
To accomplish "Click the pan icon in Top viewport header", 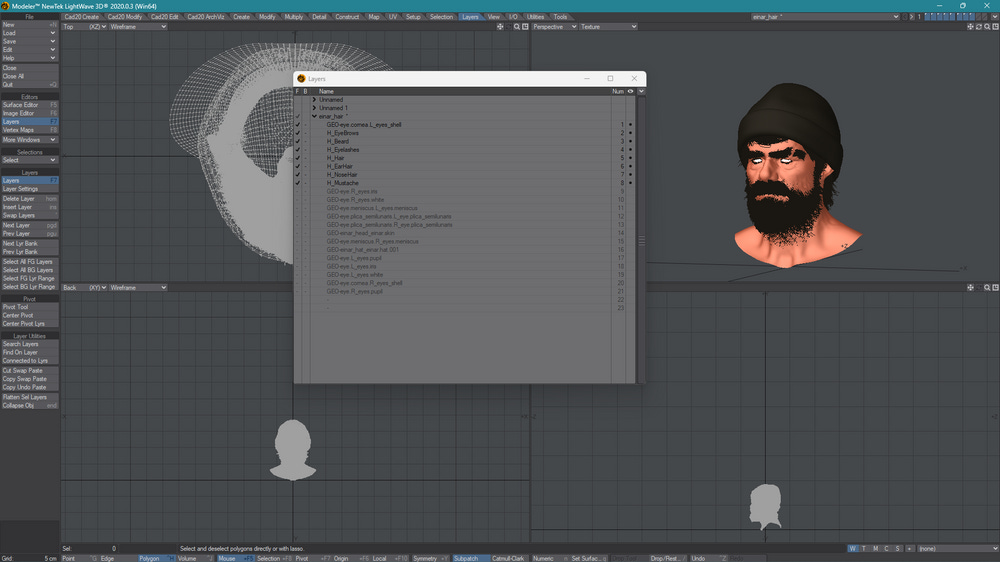I will point(500,27).
